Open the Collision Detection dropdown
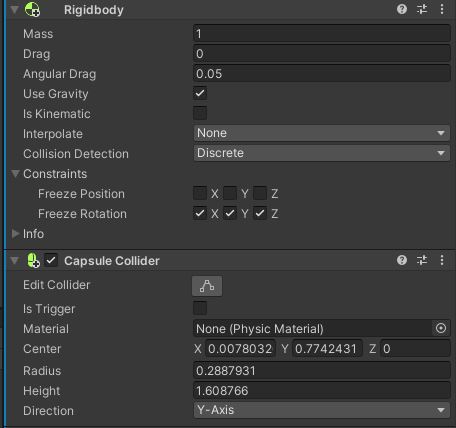Viewport: 456px width, 428px height. (322, 153)
